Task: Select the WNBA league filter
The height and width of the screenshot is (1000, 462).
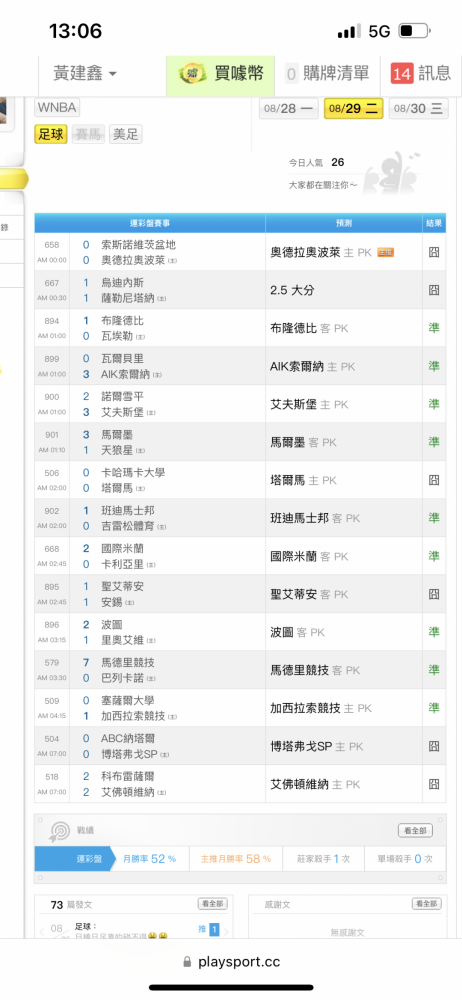Action: pos(57,107)
